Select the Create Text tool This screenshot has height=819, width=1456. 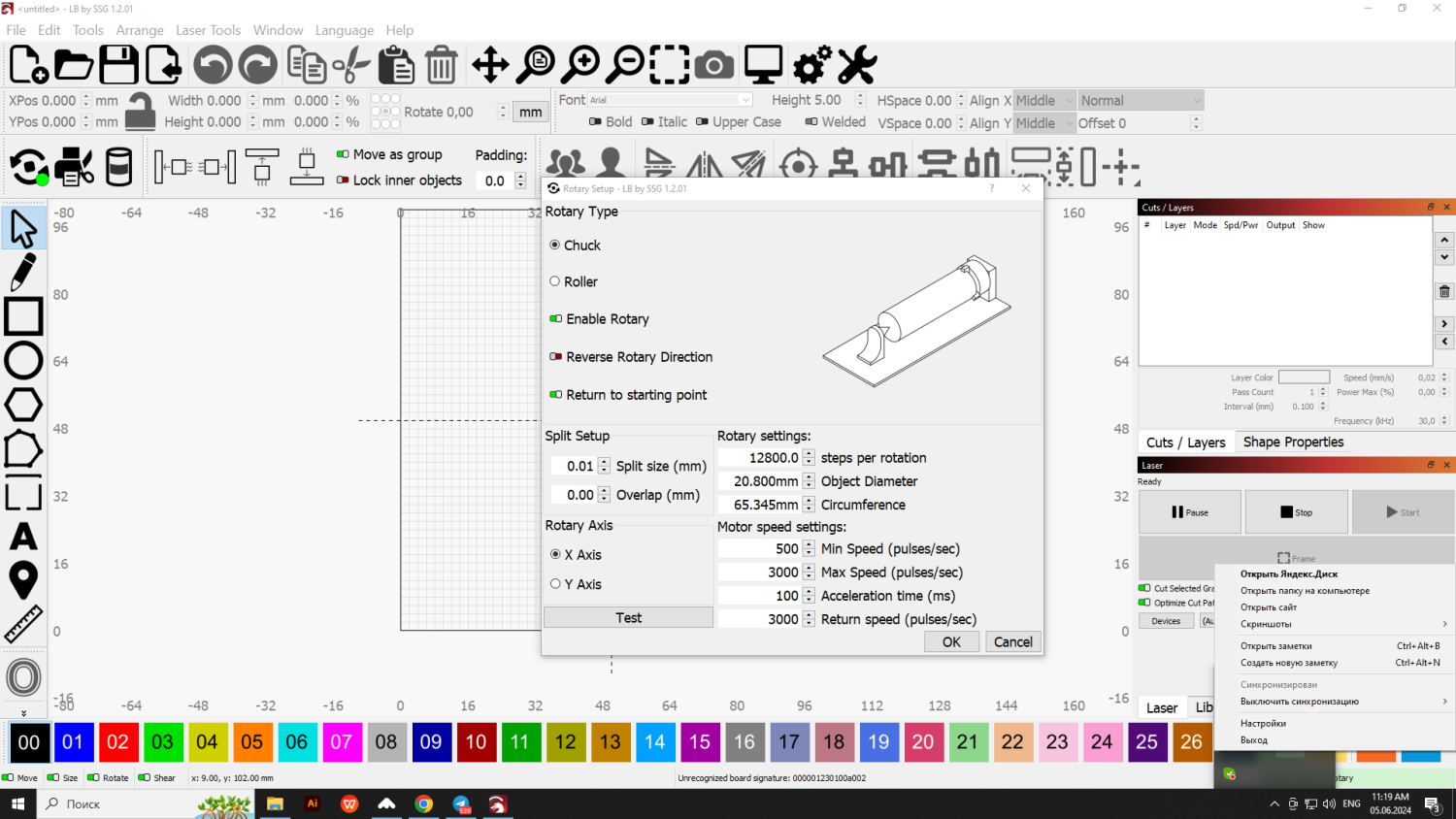click(23, 537)
